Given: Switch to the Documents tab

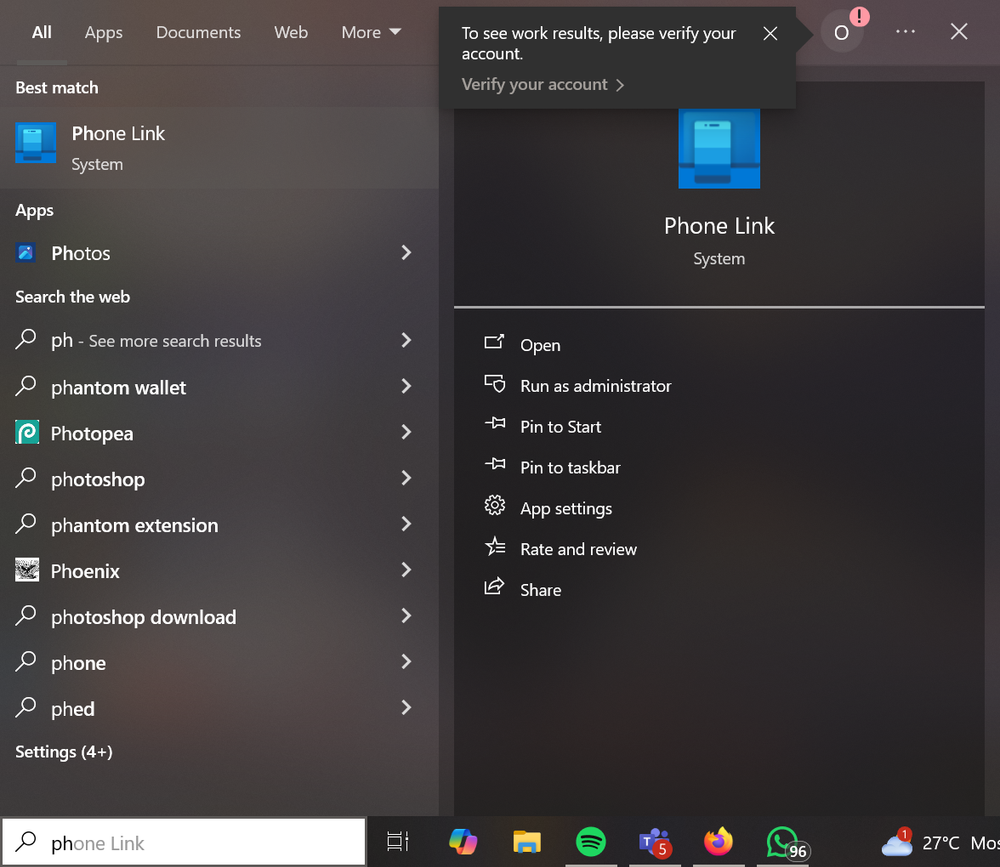Looking at the screenshot, I should (198, 32).
